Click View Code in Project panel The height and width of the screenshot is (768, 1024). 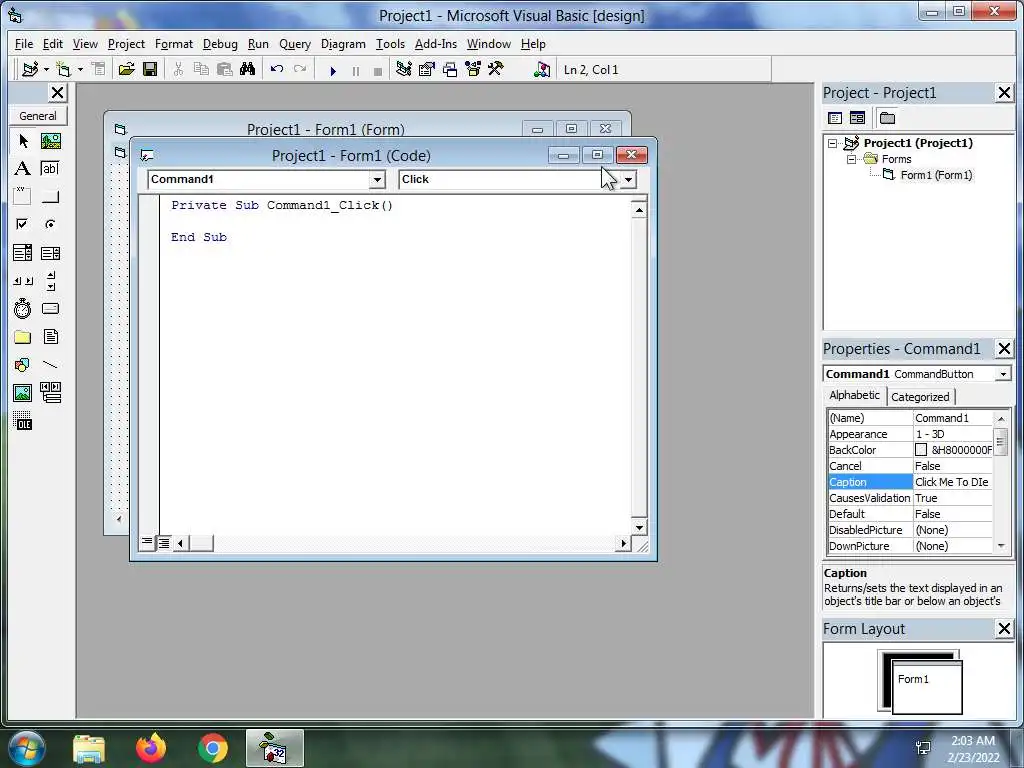coord(835,118)
